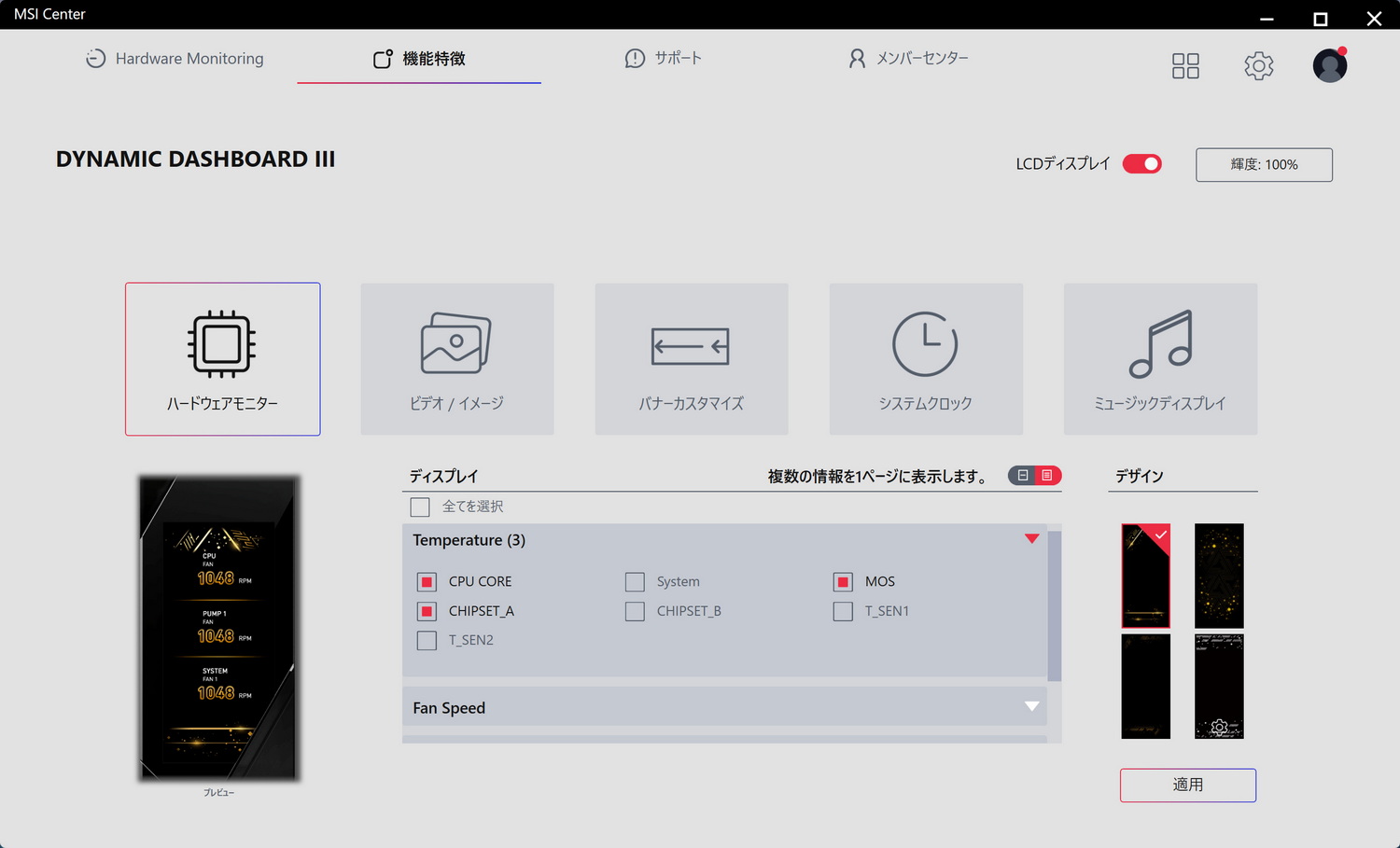Select the ハードウェアモニター feature icon
The height and width of the screenshot is (848, 1400).
click(x=222, y=359)
